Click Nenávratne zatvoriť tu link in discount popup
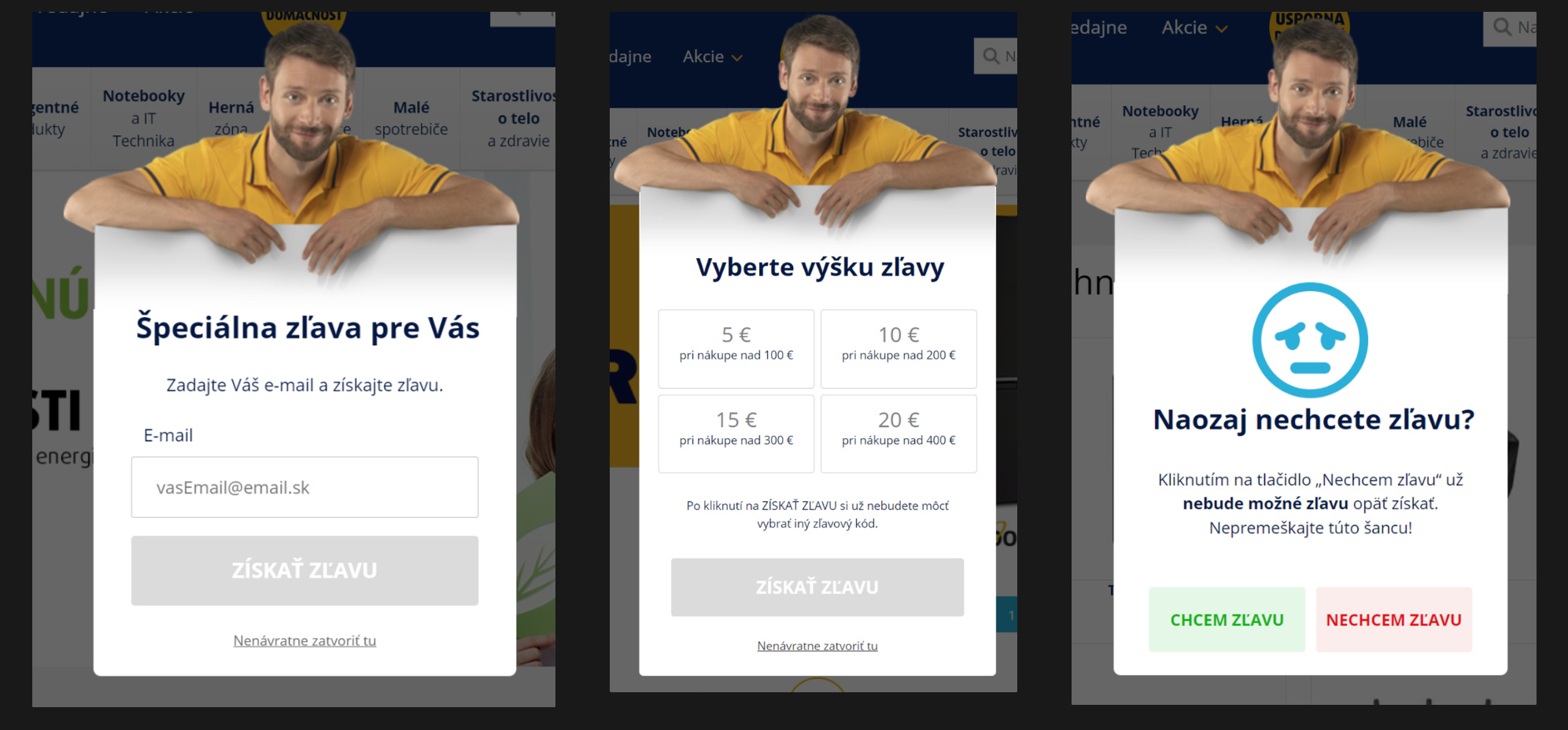Image resolution: width=1568 pixels, height=730 pixels. (x=817, y=646)
